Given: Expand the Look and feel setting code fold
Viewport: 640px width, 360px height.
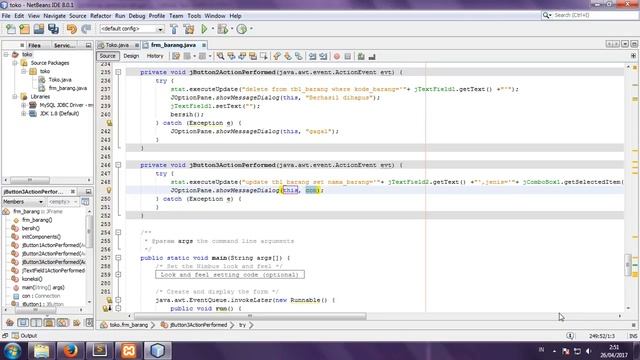Looking at the screenshot, I should coord(118,275).
